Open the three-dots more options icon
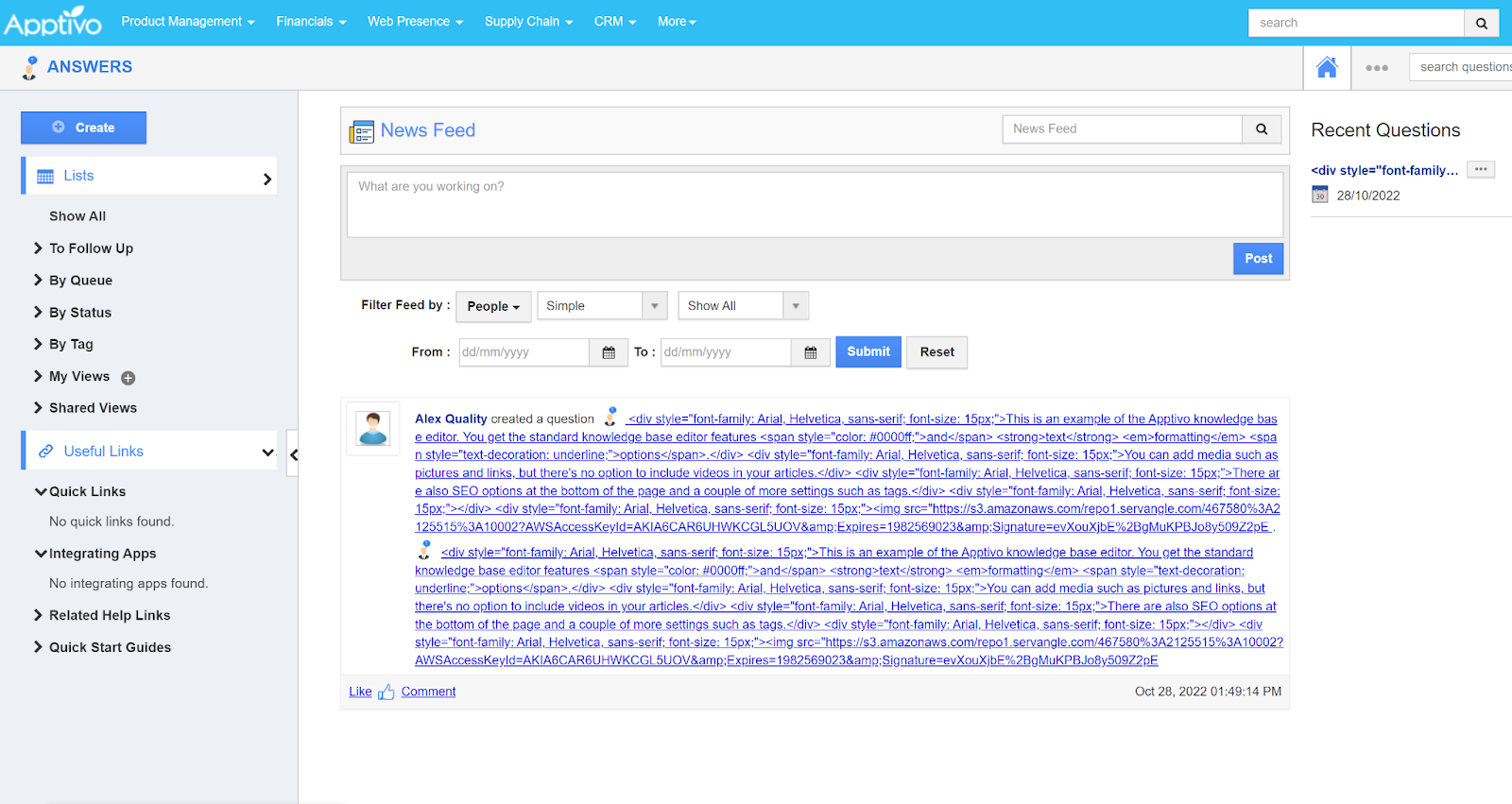1512x804 pixels. coord(1377,68)
